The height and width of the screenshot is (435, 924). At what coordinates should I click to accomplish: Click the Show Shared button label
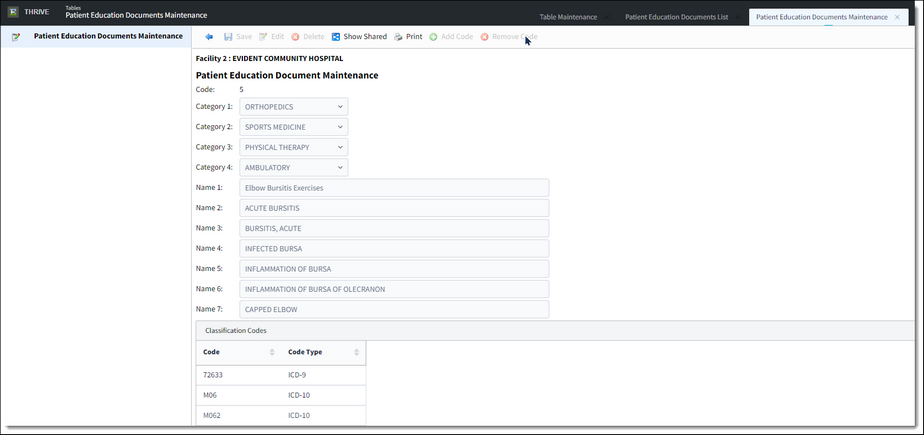coord(365,37)
